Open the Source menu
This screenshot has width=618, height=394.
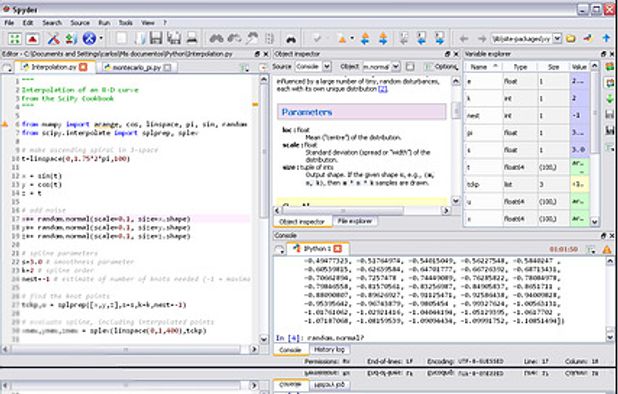pyautogui.click(x=80, y=22)
